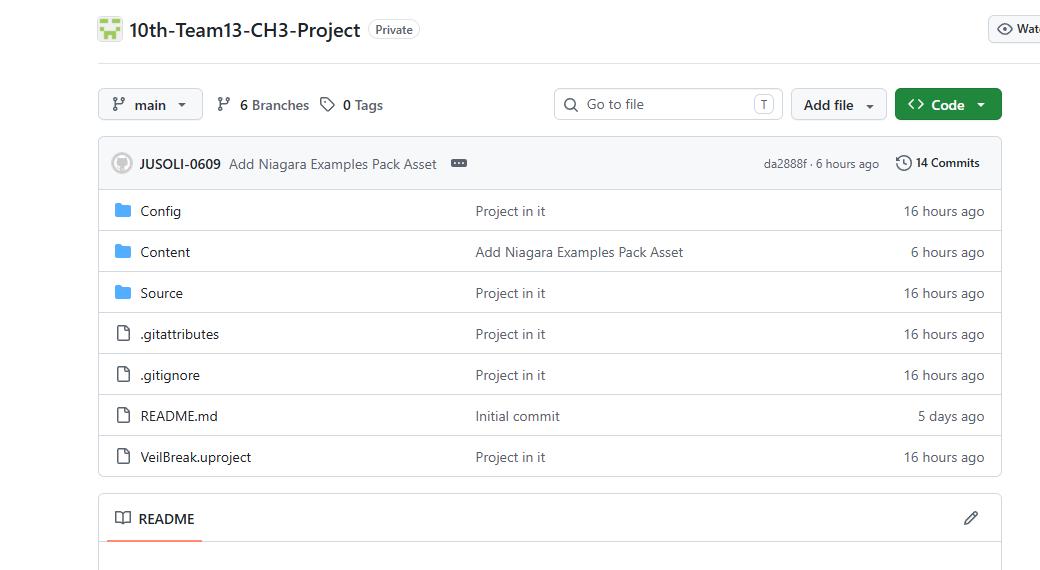Open the 14 Commits link

937,163
